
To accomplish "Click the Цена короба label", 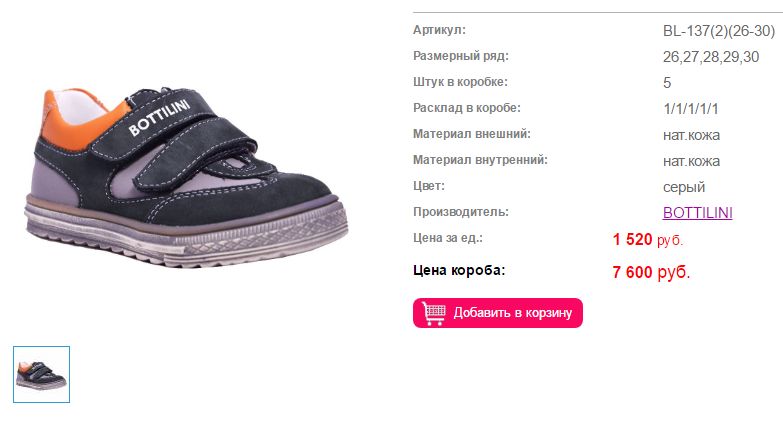I will tap(459, 270).
